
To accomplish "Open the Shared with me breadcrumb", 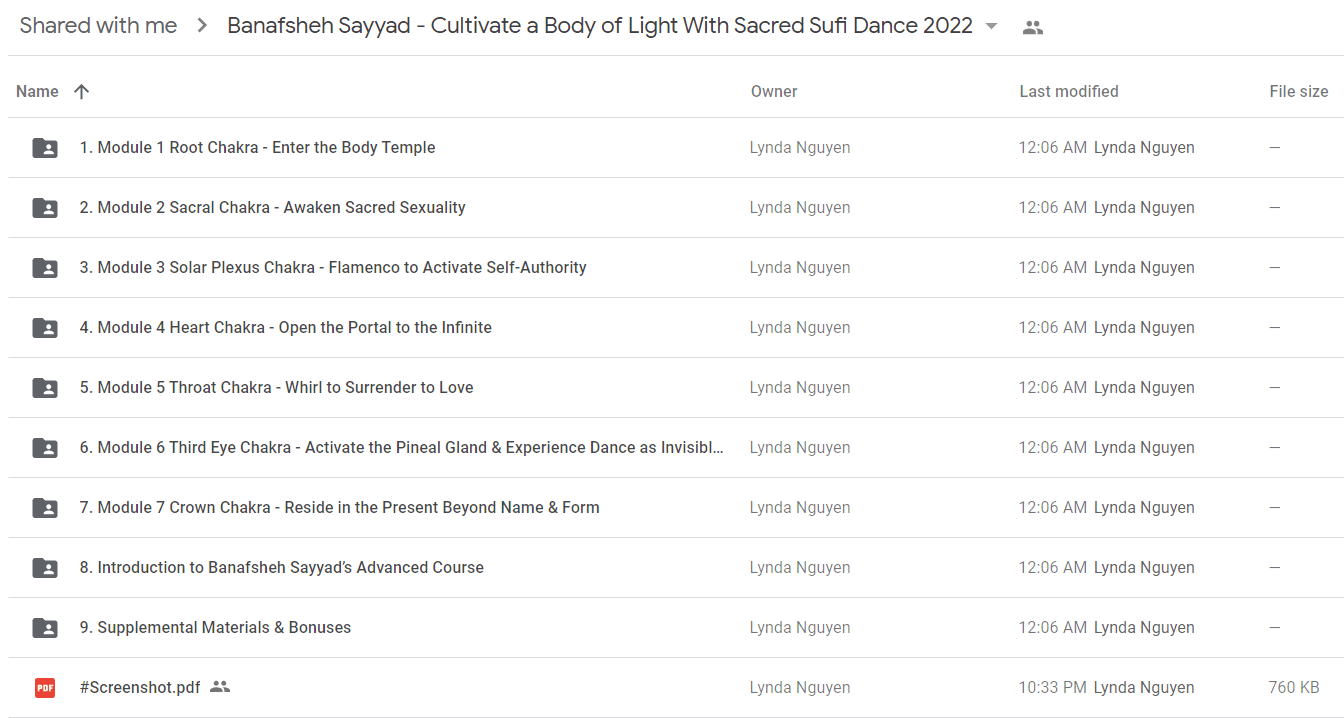I will (x=98, y=26).
